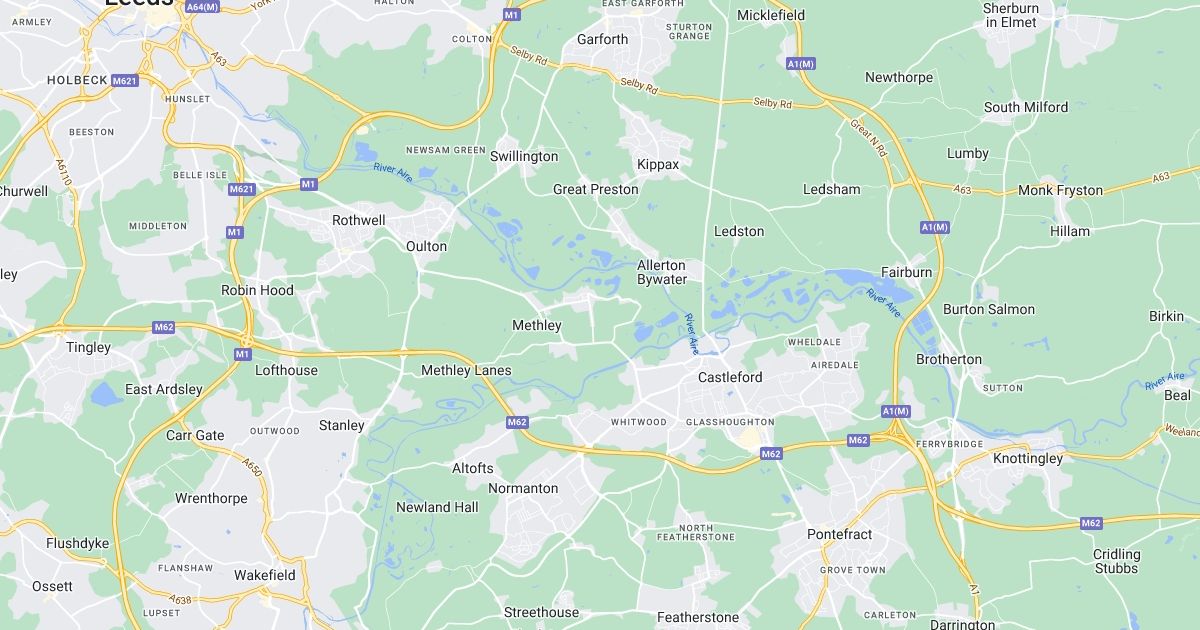Click the M62 shield south of Glasshoughton
Screen dimensions: 1200x630
coord(770,454)
